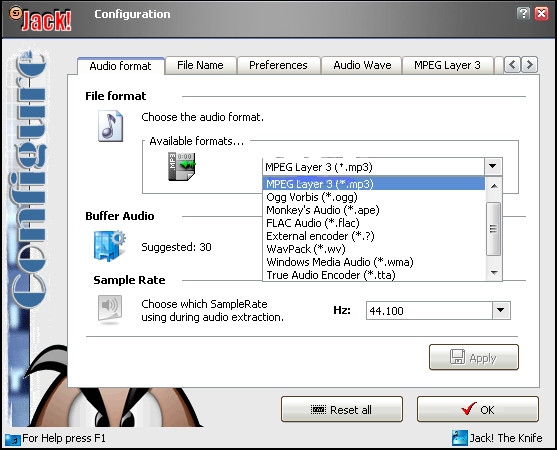The width and height of the screenshot is (557, 450).
Task: Click the format list scrollbar thumb
Action: click(x=494, y=228)
